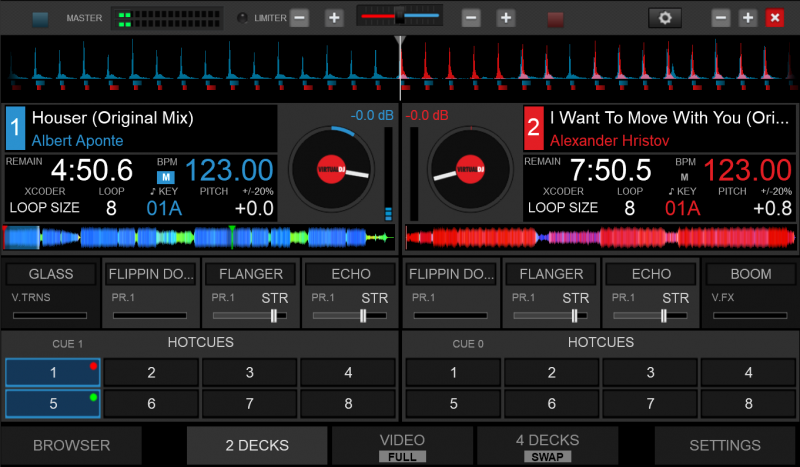Screen dimensions: 800x467
Task: Open deck 2 BOOM video effect selector
Action: coord(750,274)
